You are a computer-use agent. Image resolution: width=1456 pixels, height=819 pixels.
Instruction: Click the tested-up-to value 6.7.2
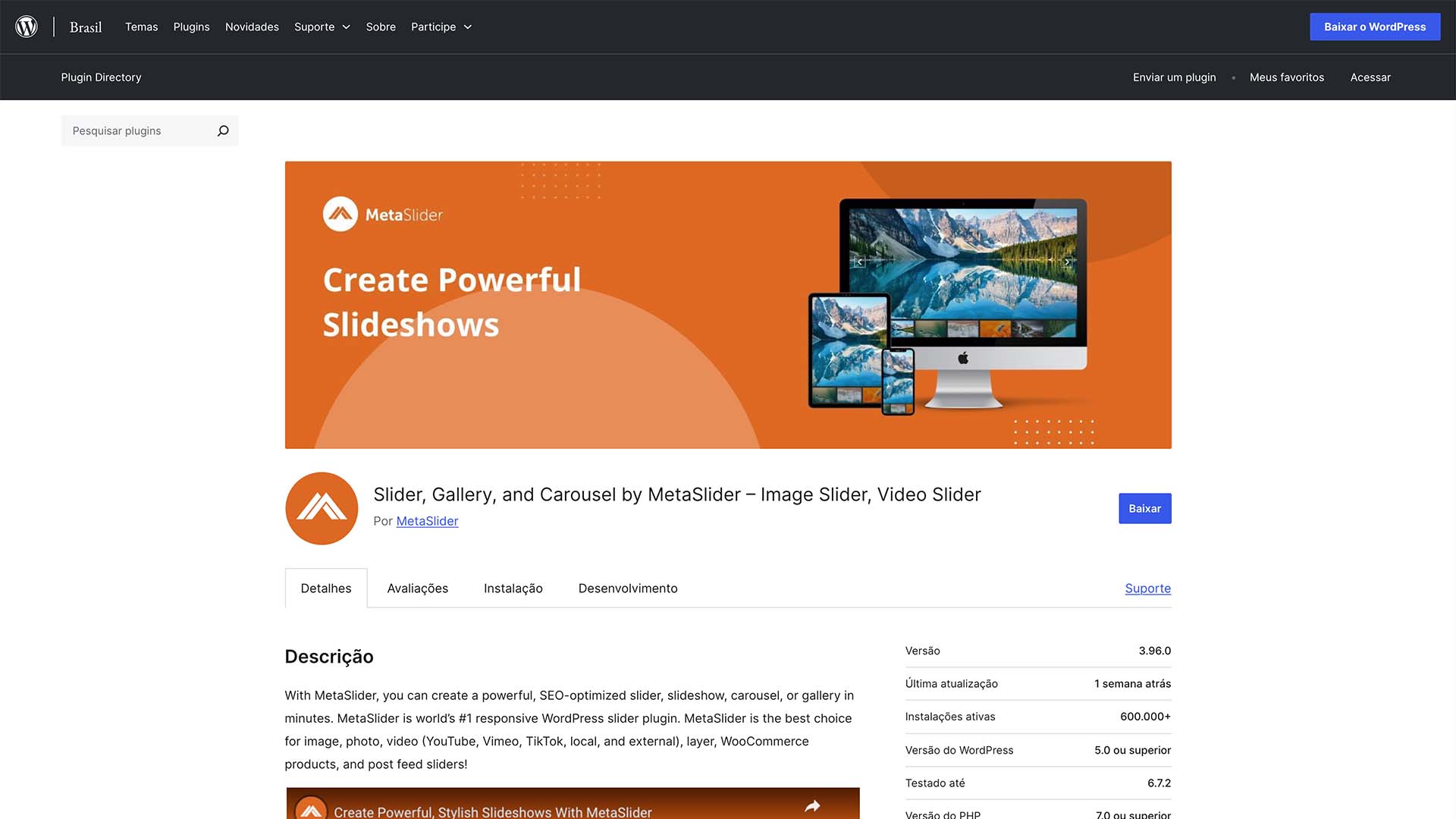[1159, 783]
